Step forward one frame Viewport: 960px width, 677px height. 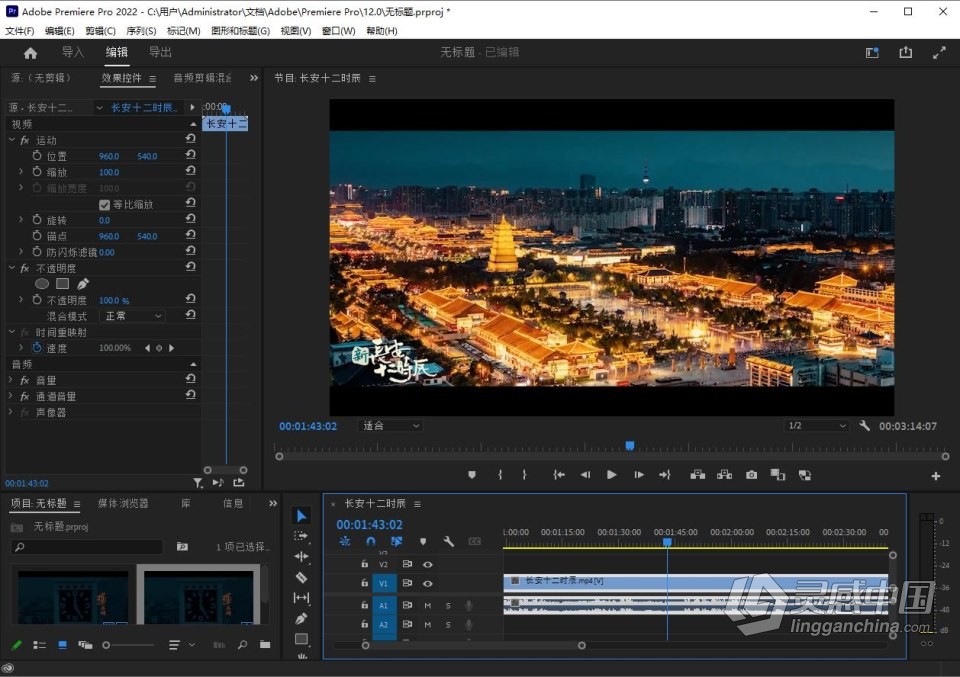coord(639,475)
